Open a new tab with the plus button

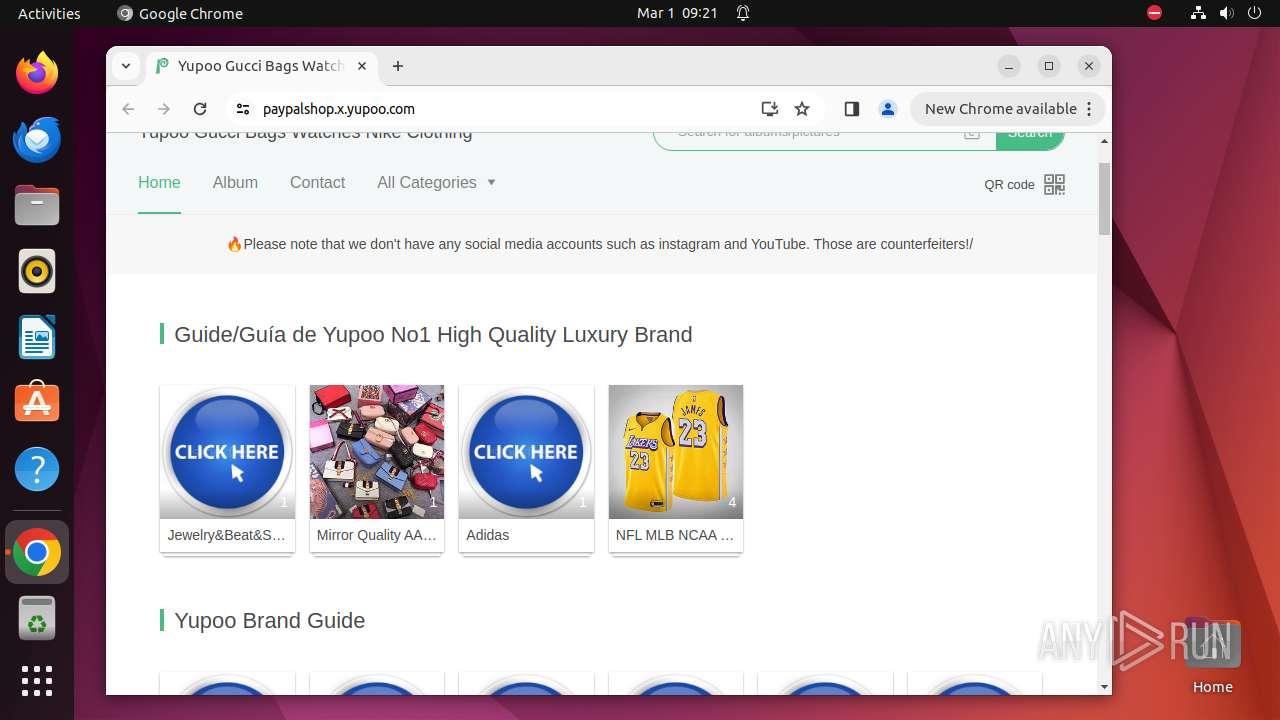pos(398,66)
